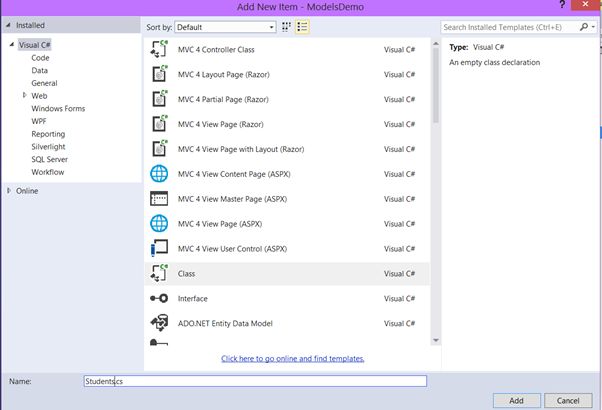Expand the Web tree node
602x410 pixels.
tap(25, 95)
